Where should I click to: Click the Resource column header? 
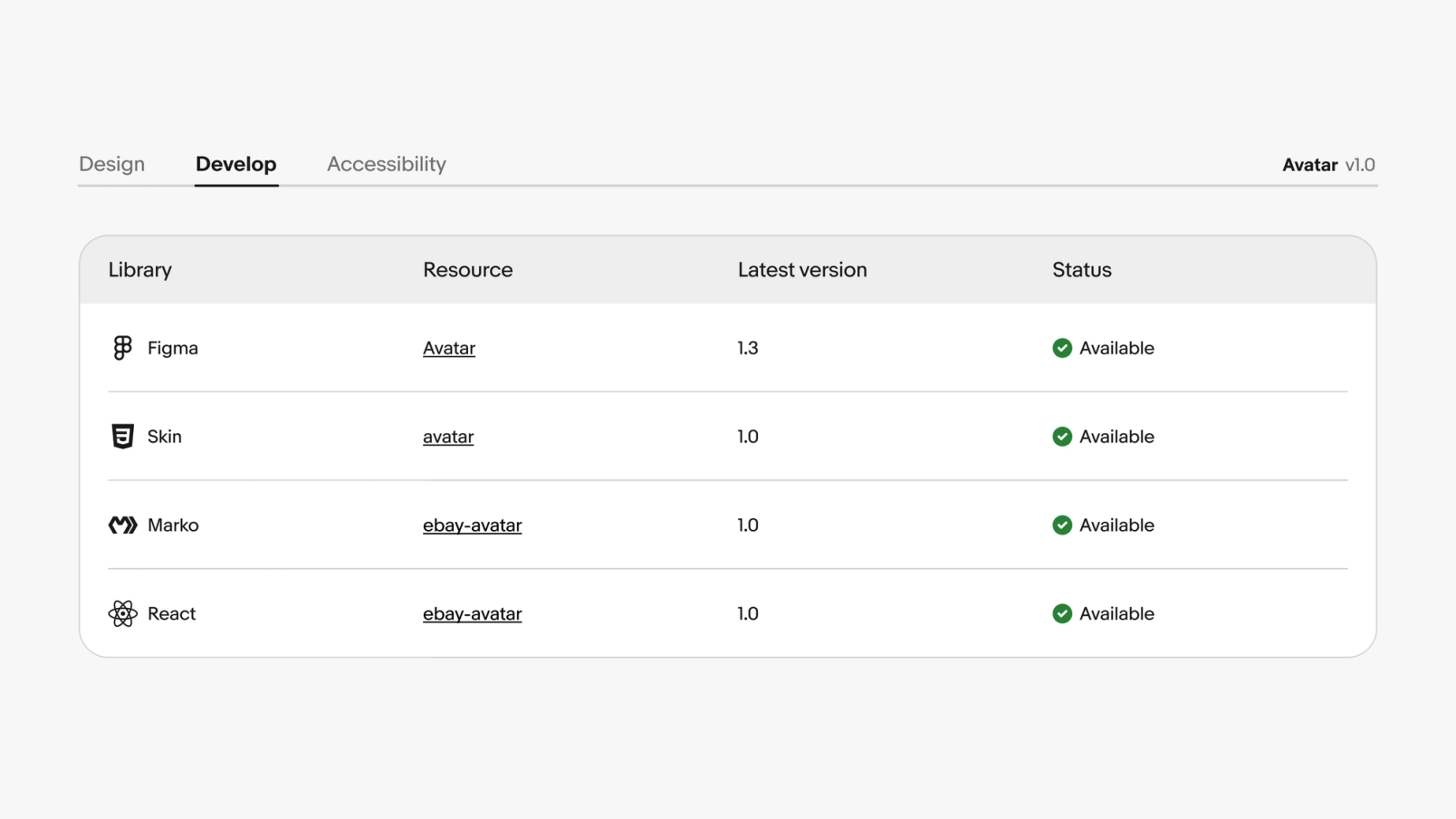coord(468,270)
